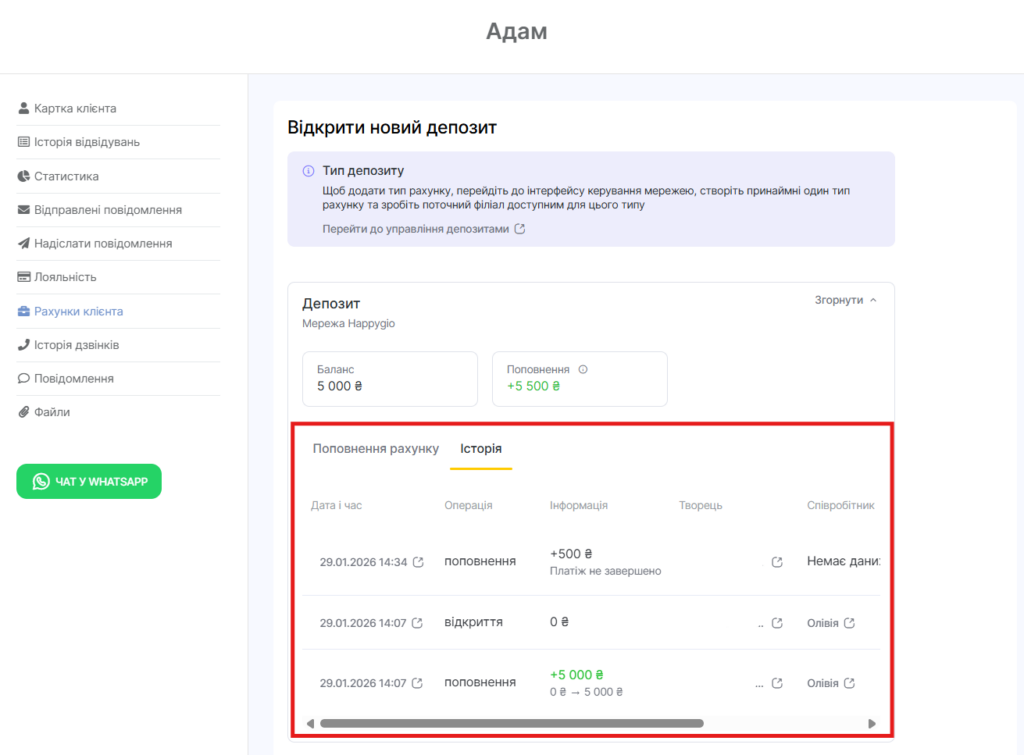Screen dimensions: 1024x755
Task: Click external link icon next to Олівія in відкриття row
Action: tap(849, 623)
